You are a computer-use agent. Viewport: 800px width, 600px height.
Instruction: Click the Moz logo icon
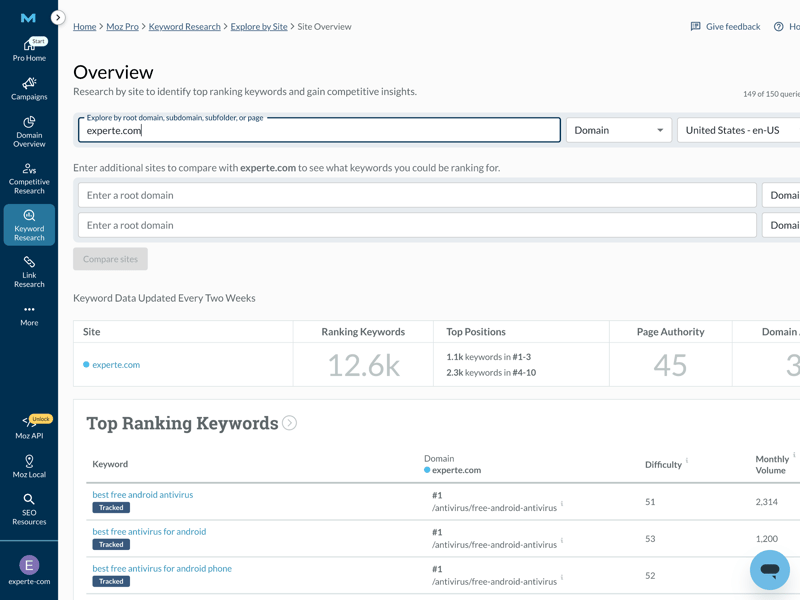(28, 18)
